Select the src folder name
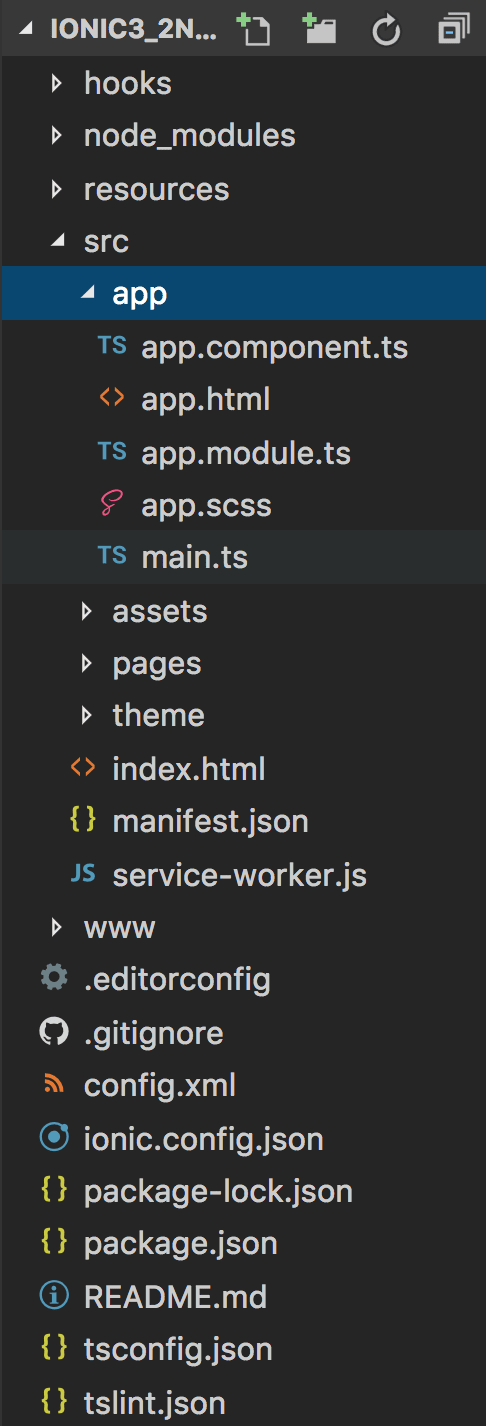Viewport: 486px width, 1426px height. tap(106, 242)
